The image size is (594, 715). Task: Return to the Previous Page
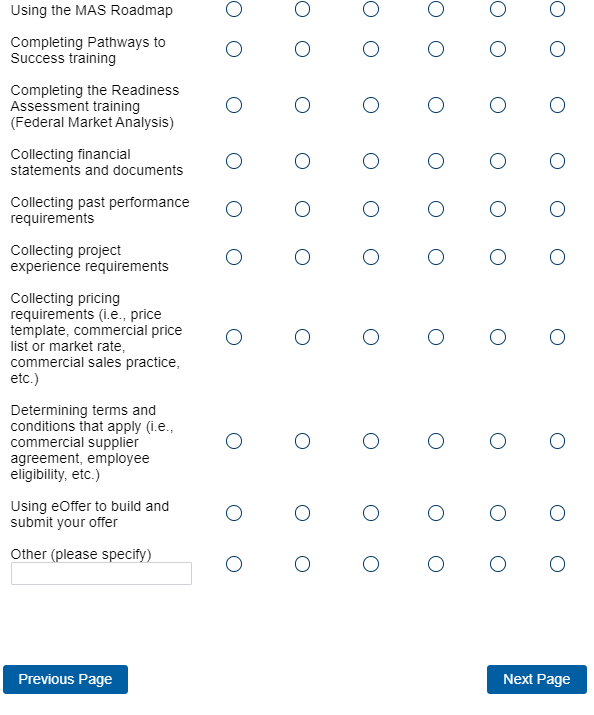[65, 679]
